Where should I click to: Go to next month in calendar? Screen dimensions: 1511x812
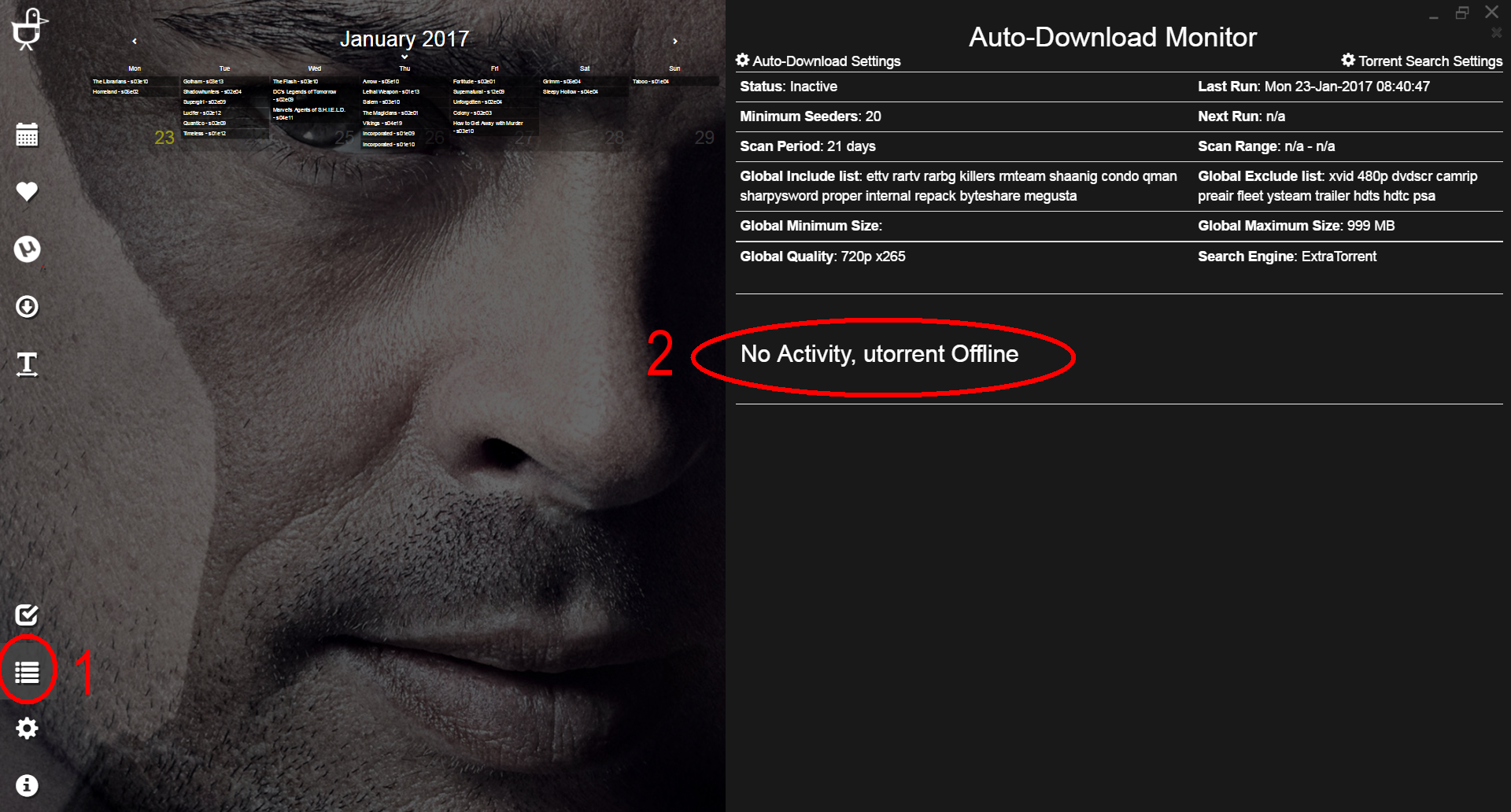(674, 41)
